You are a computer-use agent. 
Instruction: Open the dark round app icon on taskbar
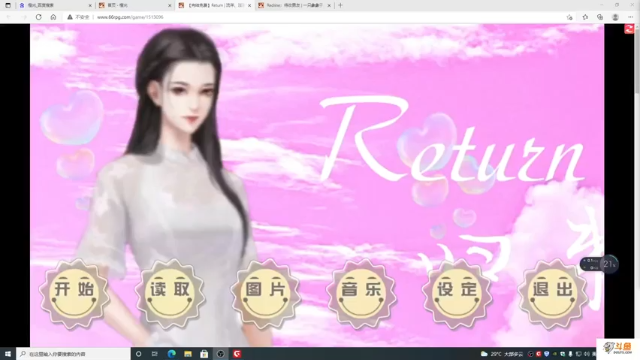point(220,354)
